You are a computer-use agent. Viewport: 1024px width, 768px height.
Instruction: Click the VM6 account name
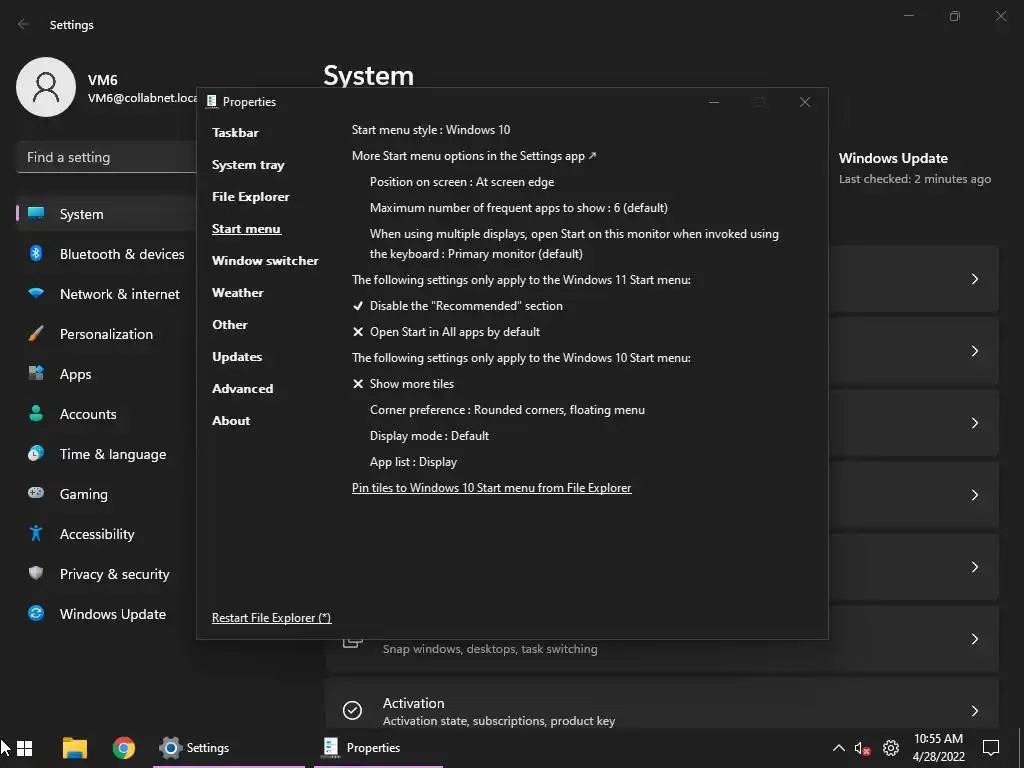pos(103,80)
